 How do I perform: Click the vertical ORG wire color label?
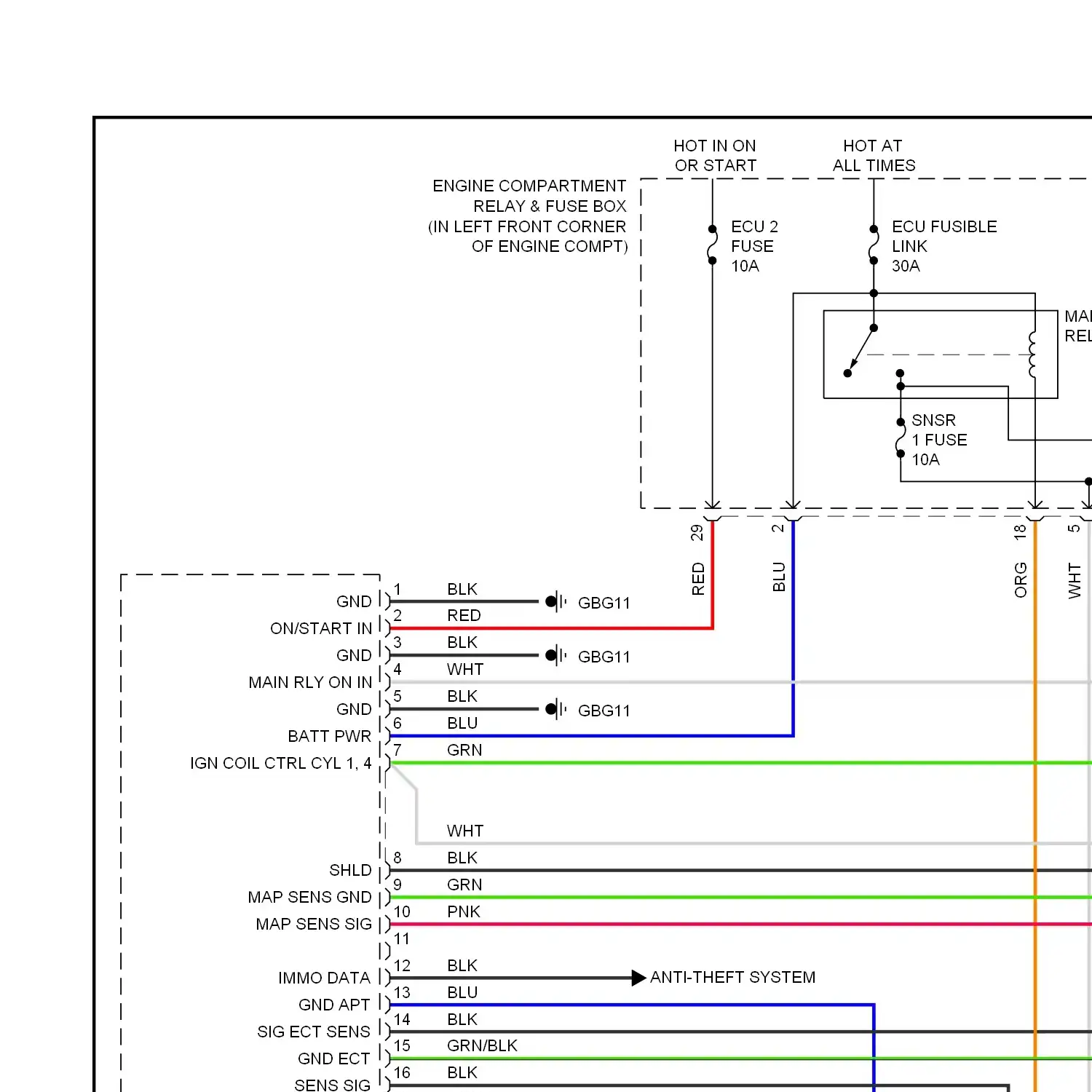1021,580
